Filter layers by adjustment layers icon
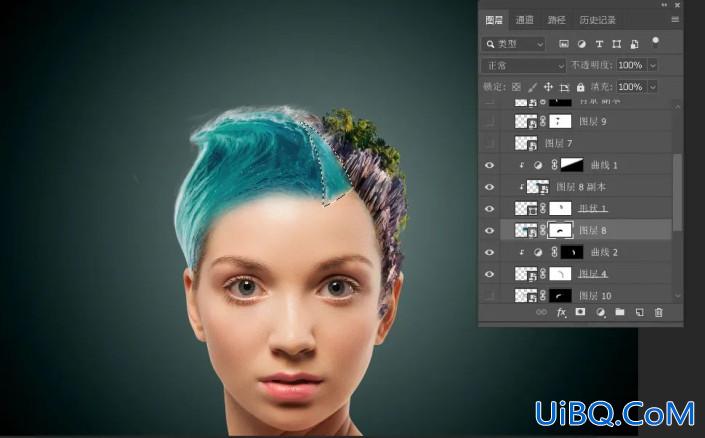 581,44
